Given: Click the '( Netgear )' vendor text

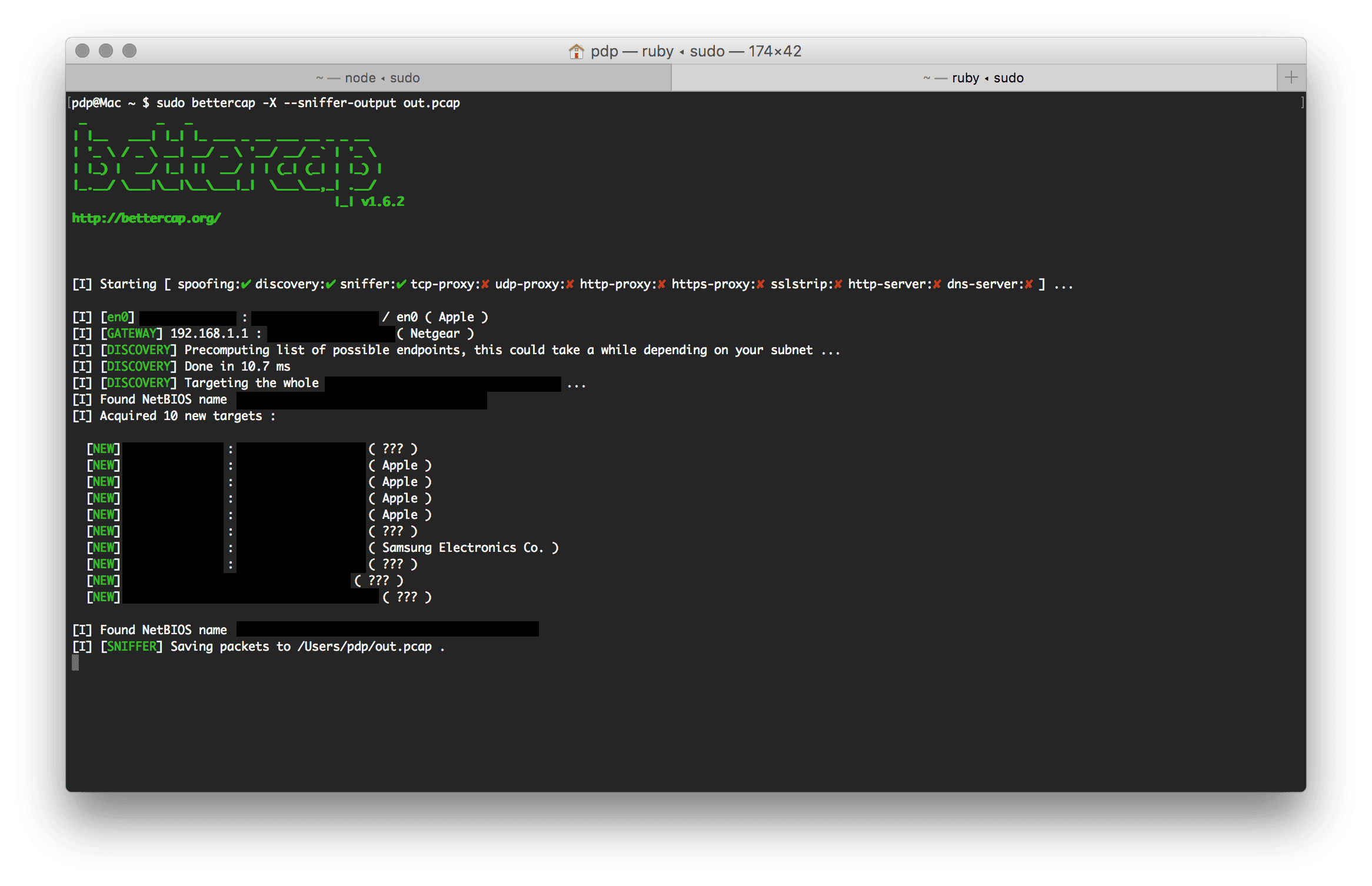Looking at the screenshot, I should (x=435, y=334).
